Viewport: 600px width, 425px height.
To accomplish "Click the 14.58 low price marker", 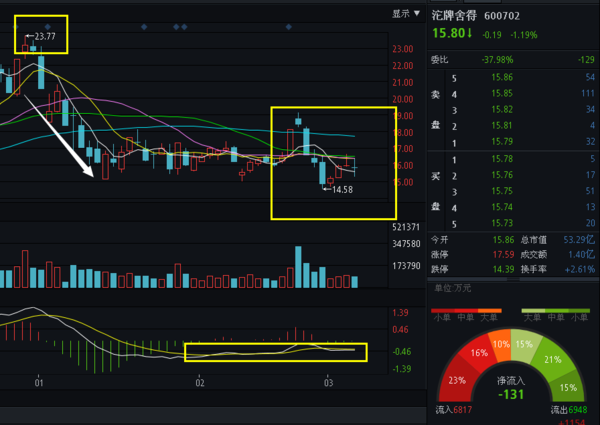I will [342, 189].
